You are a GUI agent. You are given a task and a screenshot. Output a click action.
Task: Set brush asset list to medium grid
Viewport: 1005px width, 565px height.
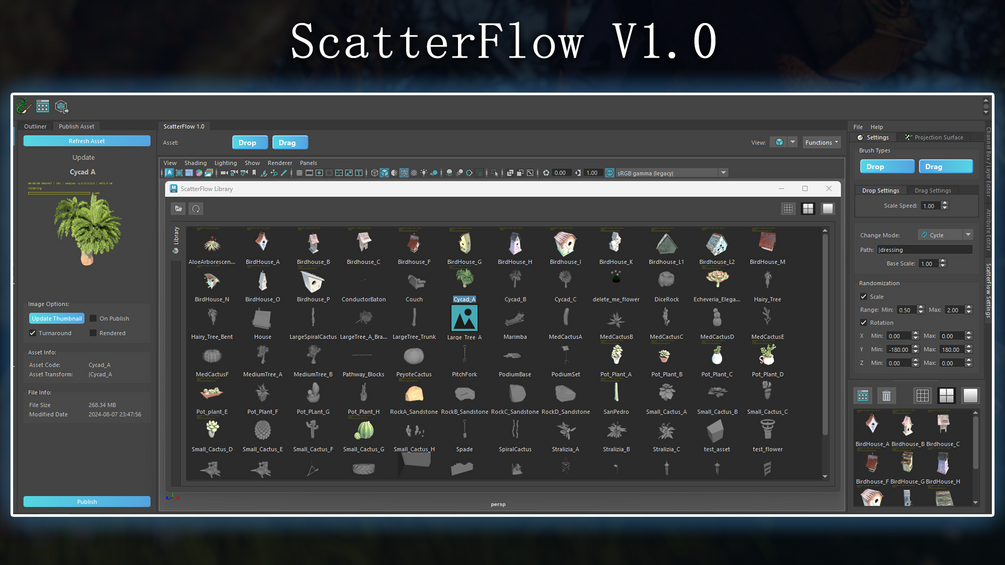[947, 395]
